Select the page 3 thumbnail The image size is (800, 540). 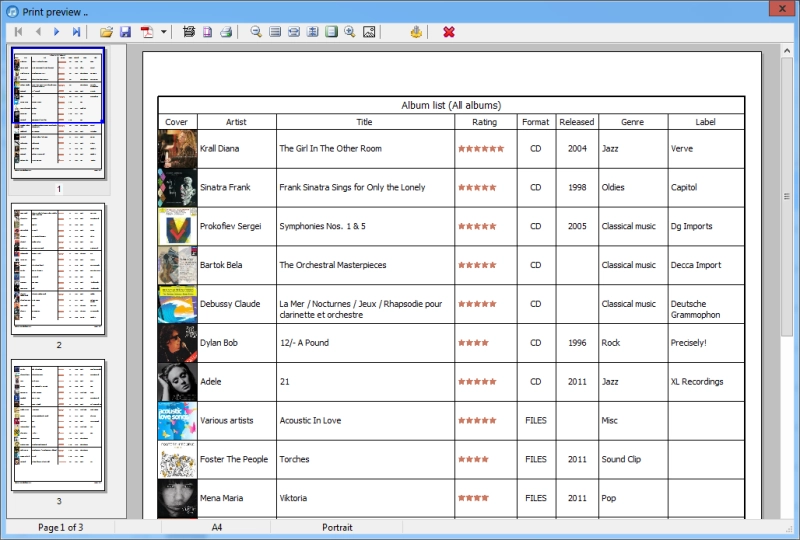(58, 425)
